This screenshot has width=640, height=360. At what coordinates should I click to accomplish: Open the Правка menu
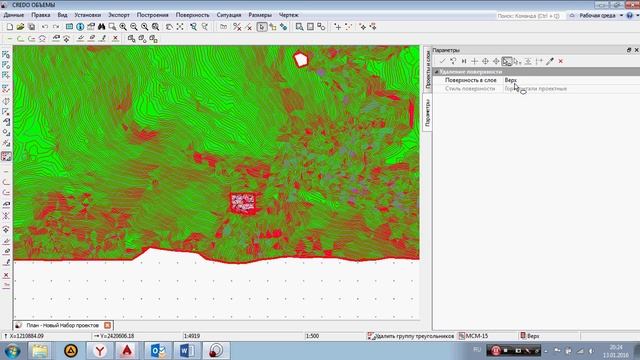coord(41,15)
